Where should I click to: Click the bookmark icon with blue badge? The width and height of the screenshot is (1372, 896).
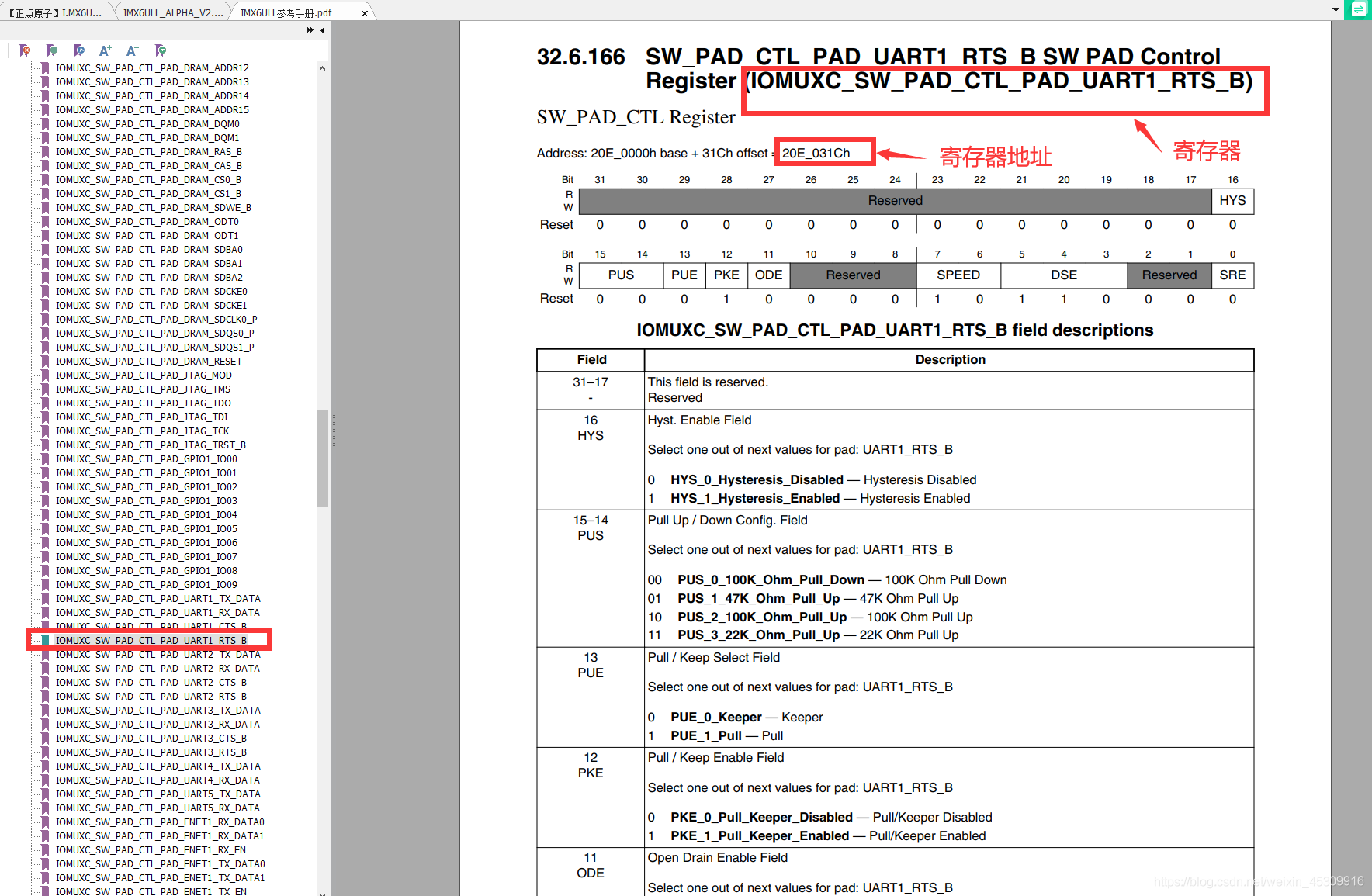(79, 50)
